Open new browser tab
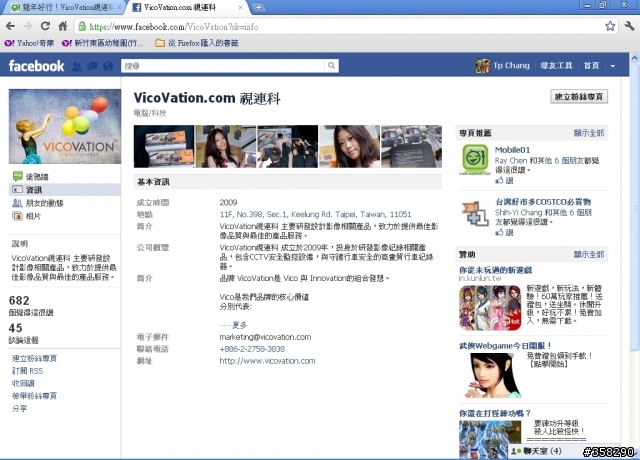Screen dimensions: 640x460 (258, 7)
